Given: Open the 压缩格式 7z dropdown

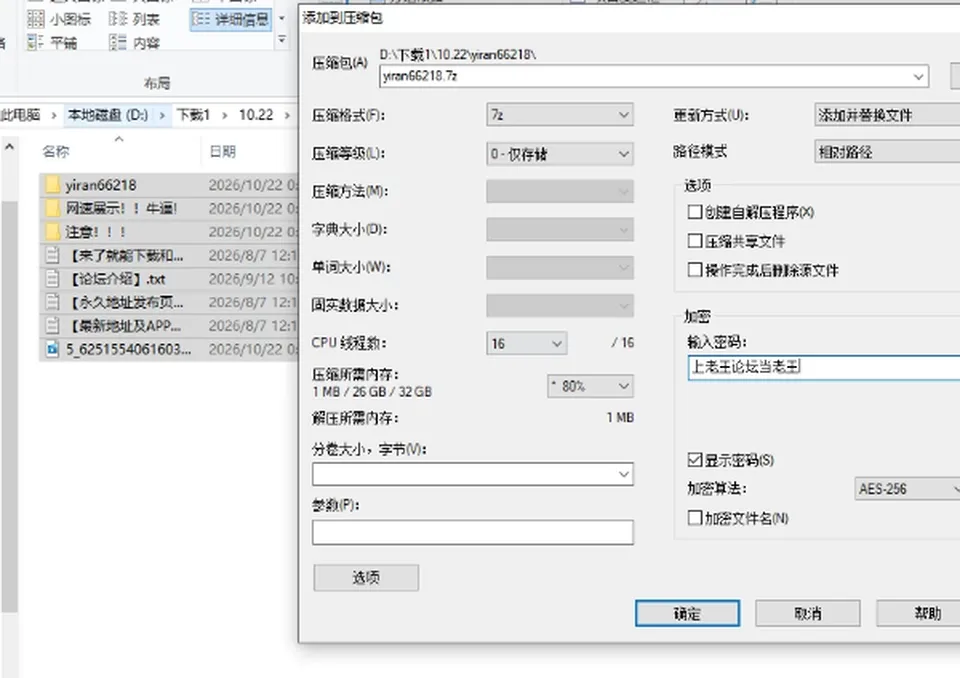Looking at the screenshot, I should pyautogui.click(x=560, y=115).
